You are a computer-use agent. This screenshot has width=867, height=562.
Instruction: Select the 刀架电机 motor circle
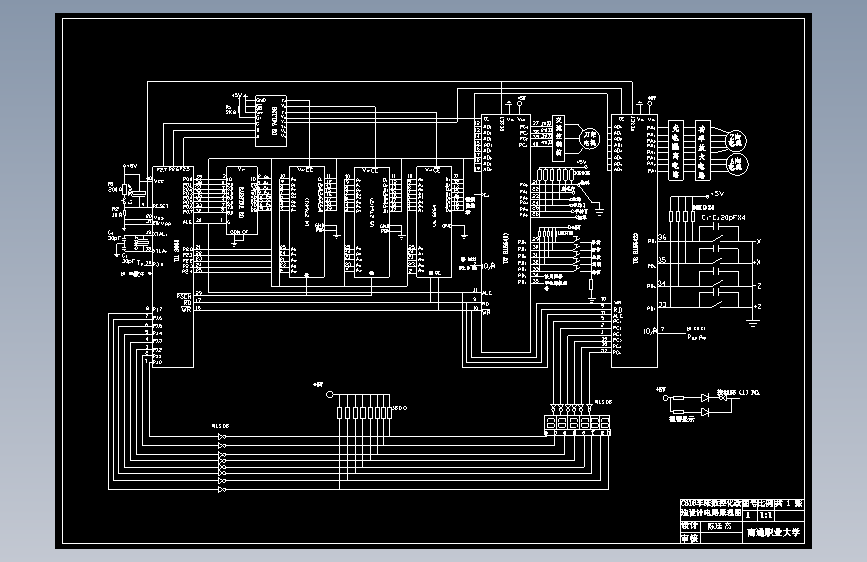pos(589,138)
